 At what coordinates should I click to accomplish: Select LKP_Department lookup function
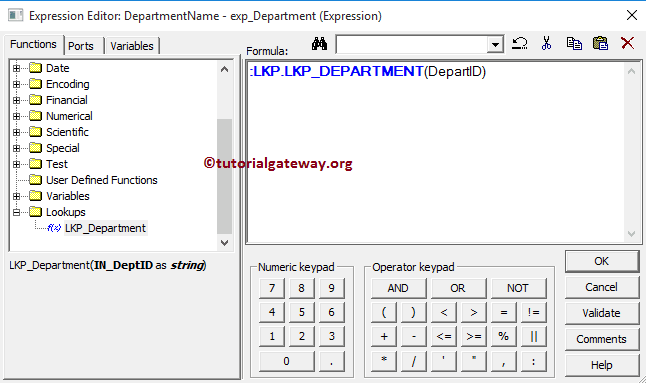click(105, 228)
